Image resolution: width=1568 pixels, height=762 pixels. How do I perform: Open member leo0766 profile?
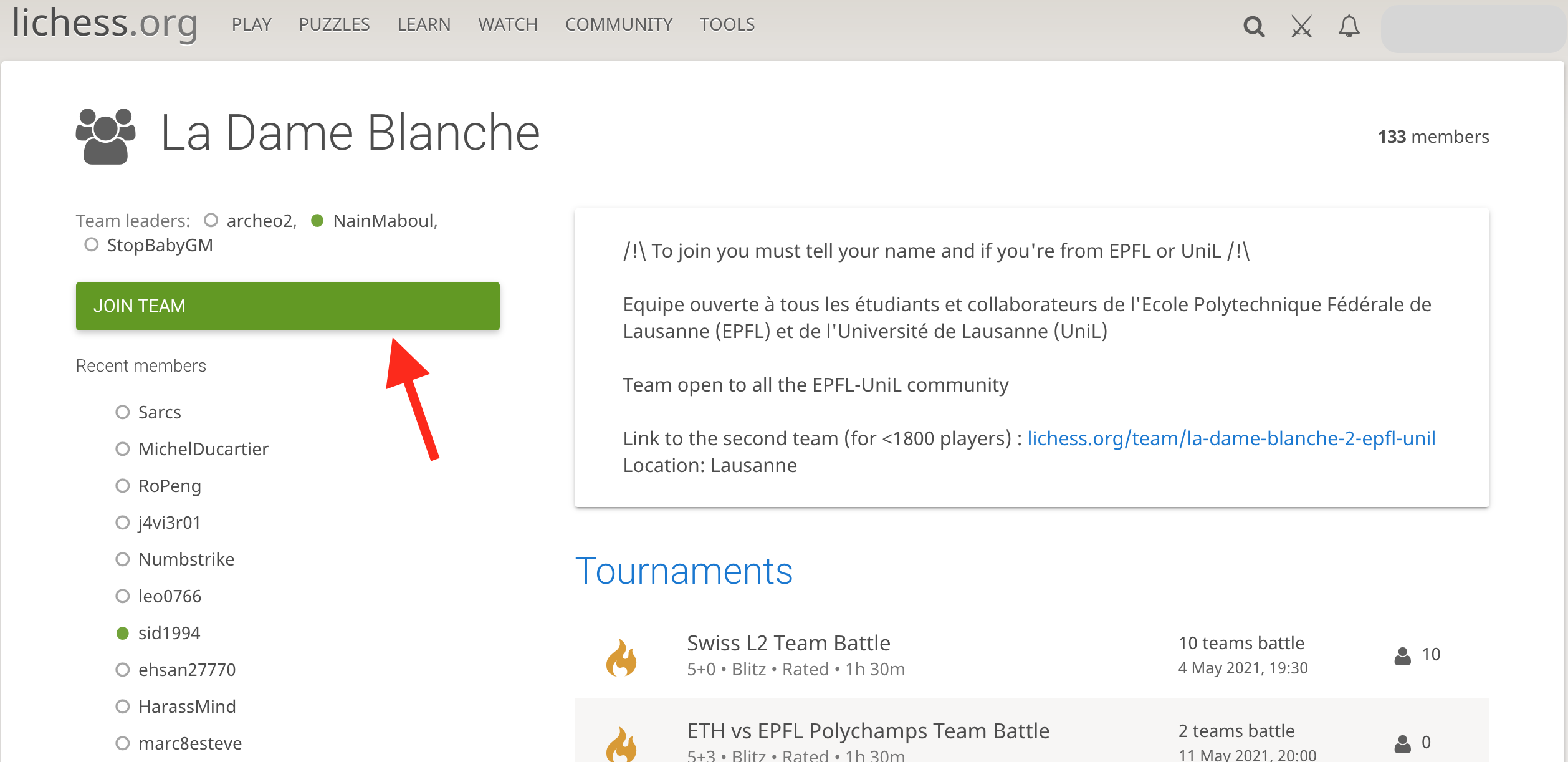click(170, 596)
